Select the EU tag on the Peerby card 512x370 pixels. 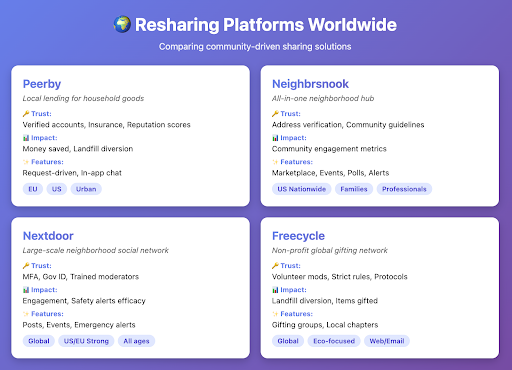click(33, 189)
